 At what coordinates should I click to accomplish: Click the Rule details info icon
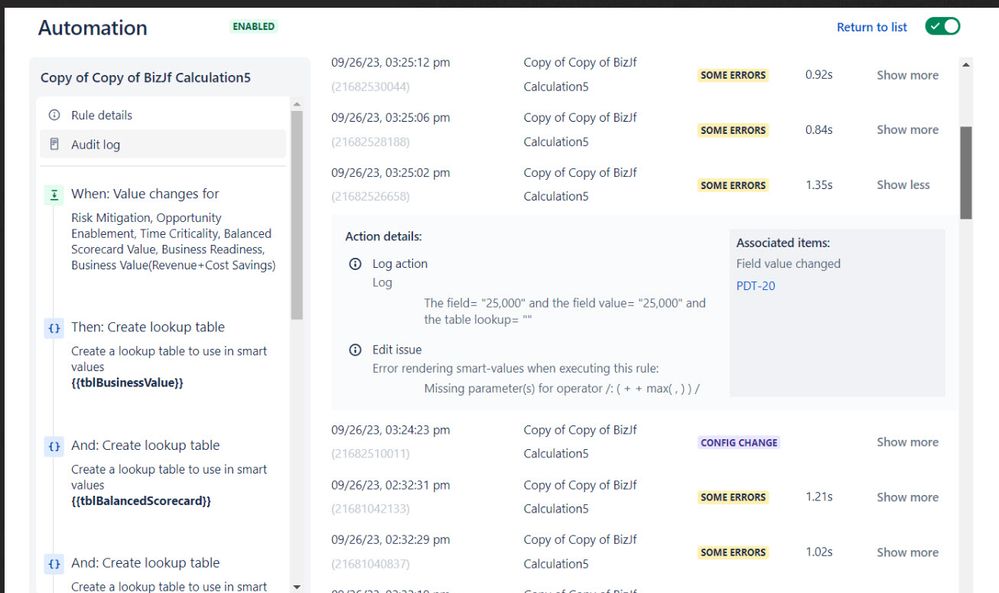55,115
